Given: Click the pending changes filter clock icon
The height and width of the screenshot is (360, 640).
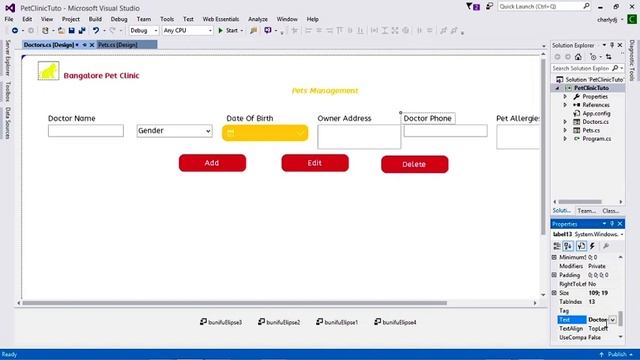Looking at the screenshot, I should (593, 57).
